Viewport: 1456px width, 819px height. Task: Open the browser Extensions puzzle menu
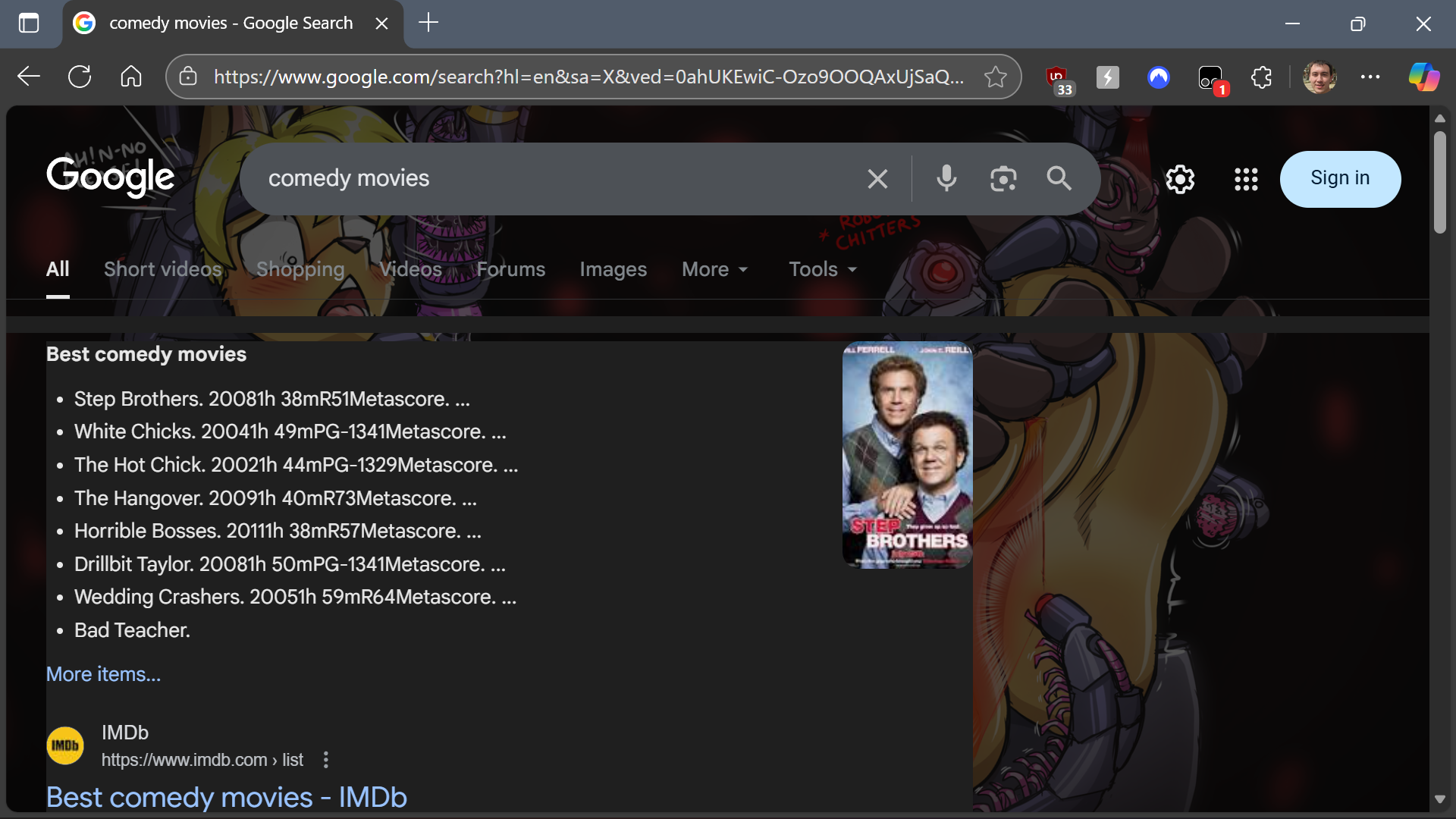pyautogui.click(x=1261, y=77)
